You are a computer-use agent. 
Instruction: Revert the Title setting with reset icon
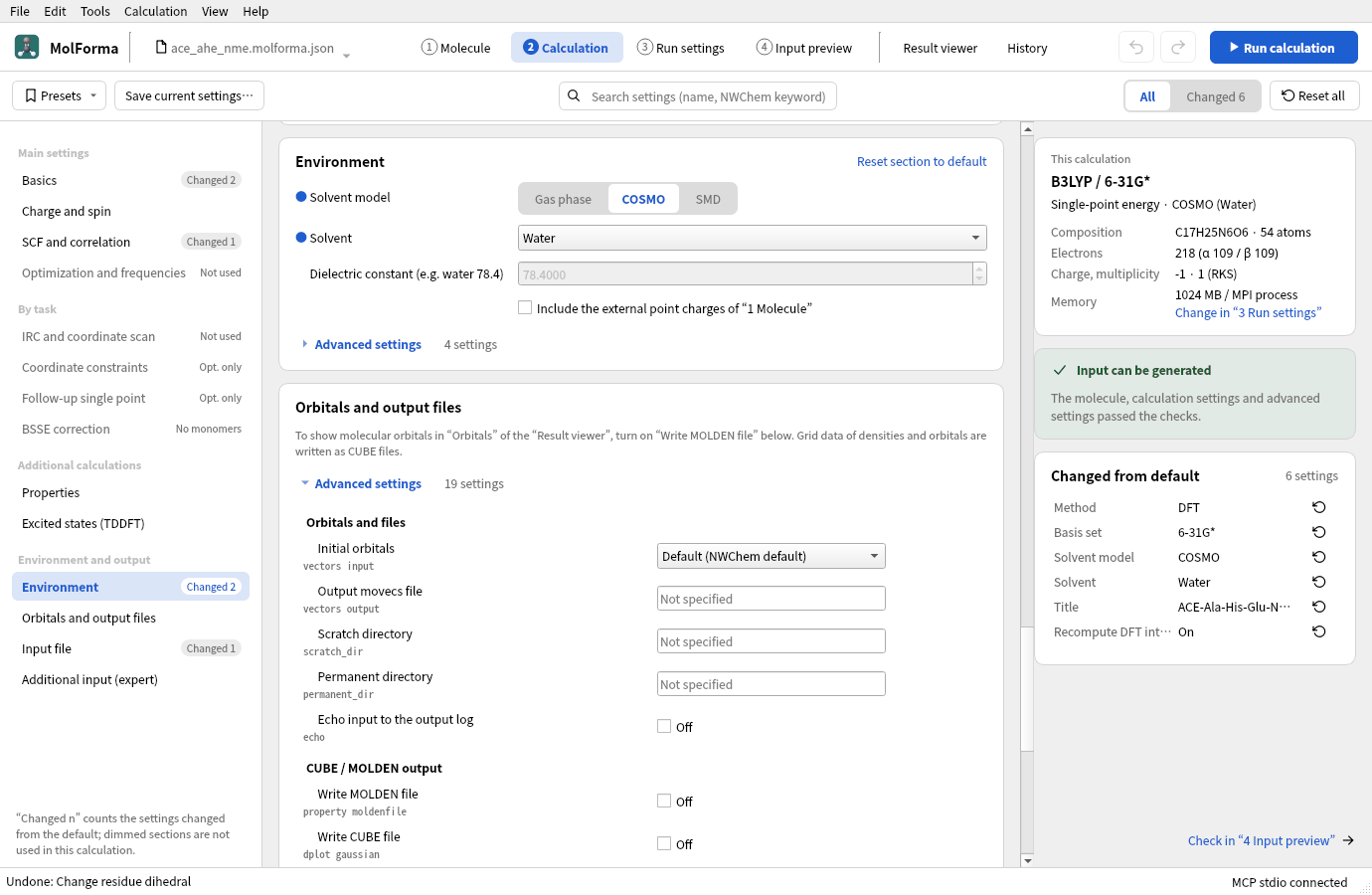coord(1319,607)
